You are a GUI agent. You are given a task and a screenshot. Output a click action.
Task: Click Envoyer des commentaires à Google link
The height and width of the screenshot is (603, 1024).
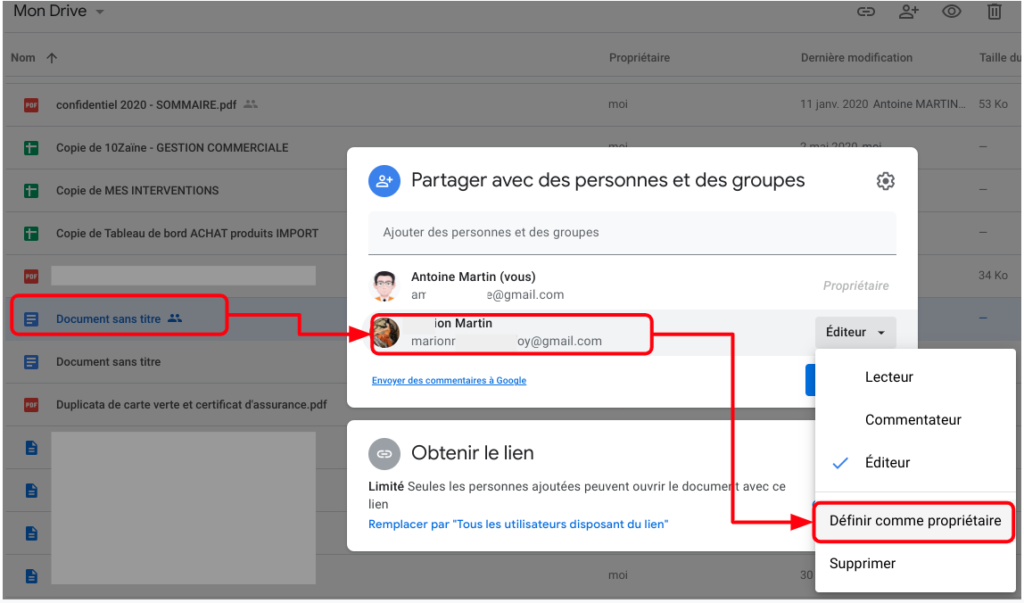tap(449, 380)
